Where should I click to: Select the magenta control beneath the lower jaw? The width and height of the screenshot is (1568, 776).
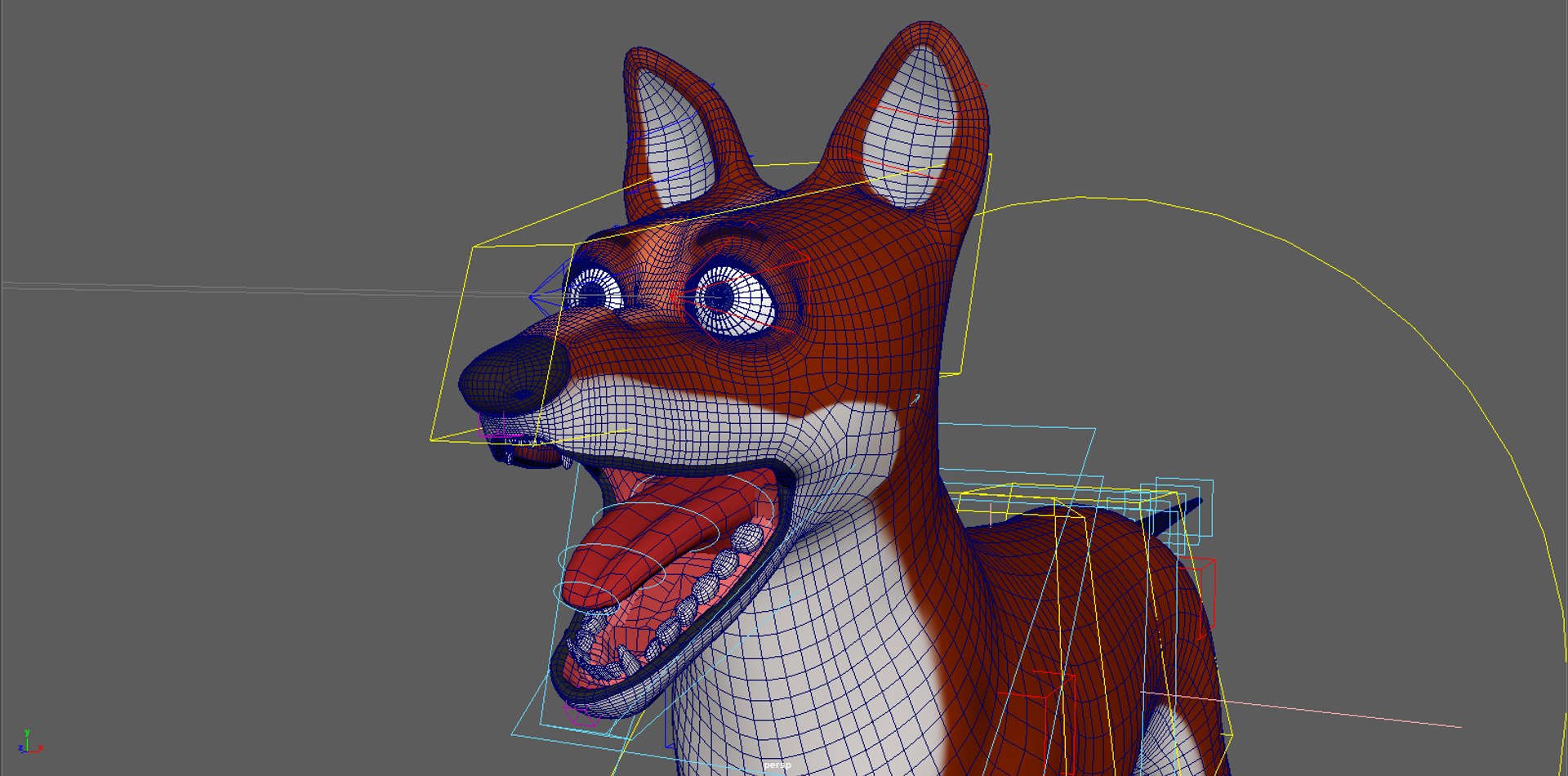(581, 716)
